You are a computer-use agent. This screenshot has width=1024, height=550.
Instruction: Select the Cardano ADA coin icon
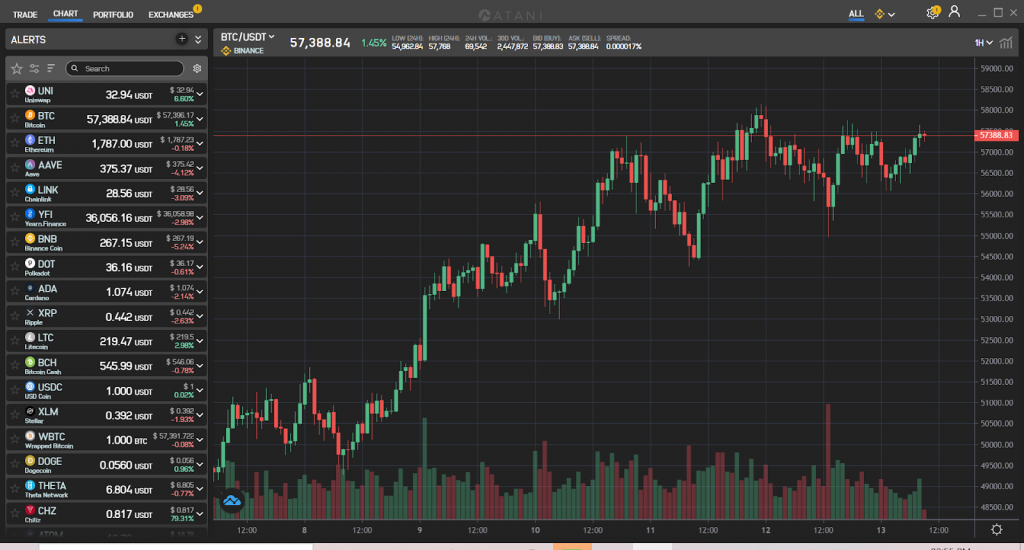click(x=30, y=288)
